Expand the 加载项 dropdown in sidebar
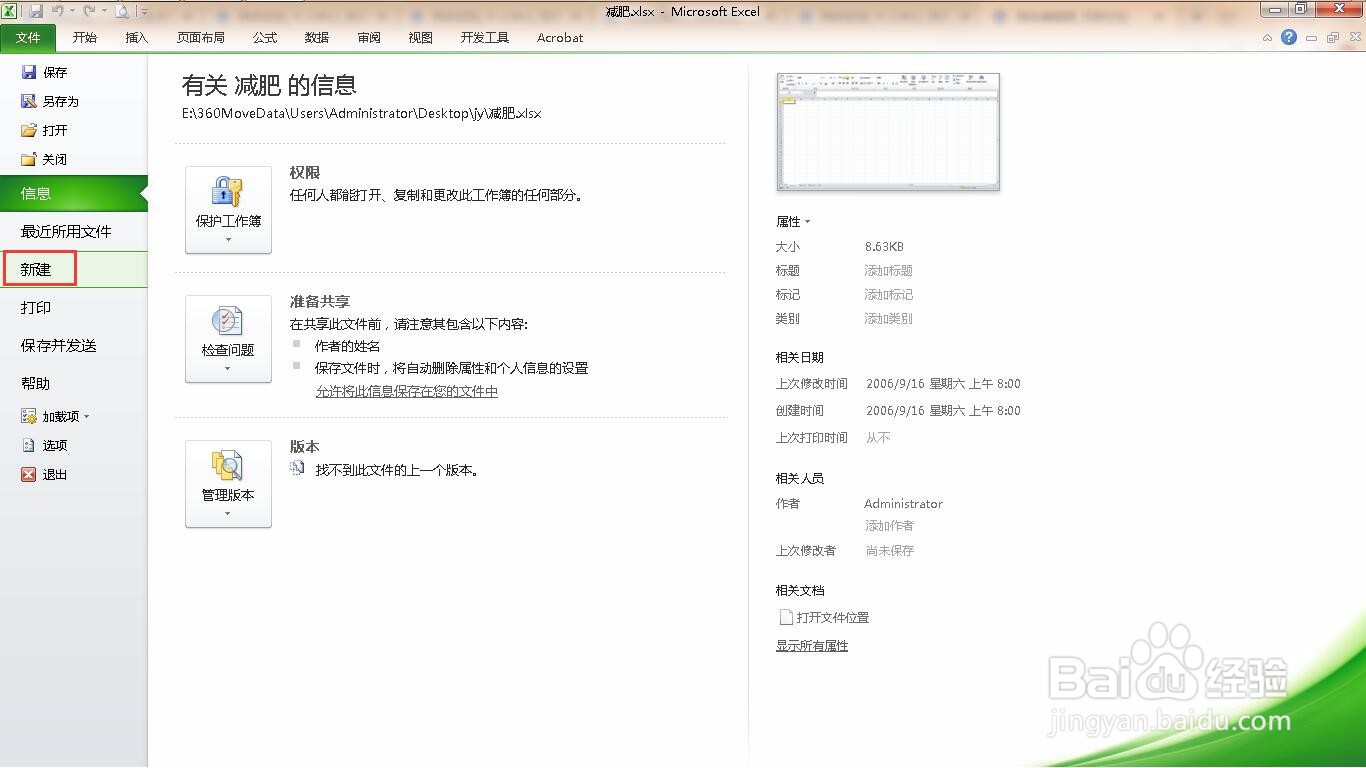1366x768 pixels. pos(56,416)
